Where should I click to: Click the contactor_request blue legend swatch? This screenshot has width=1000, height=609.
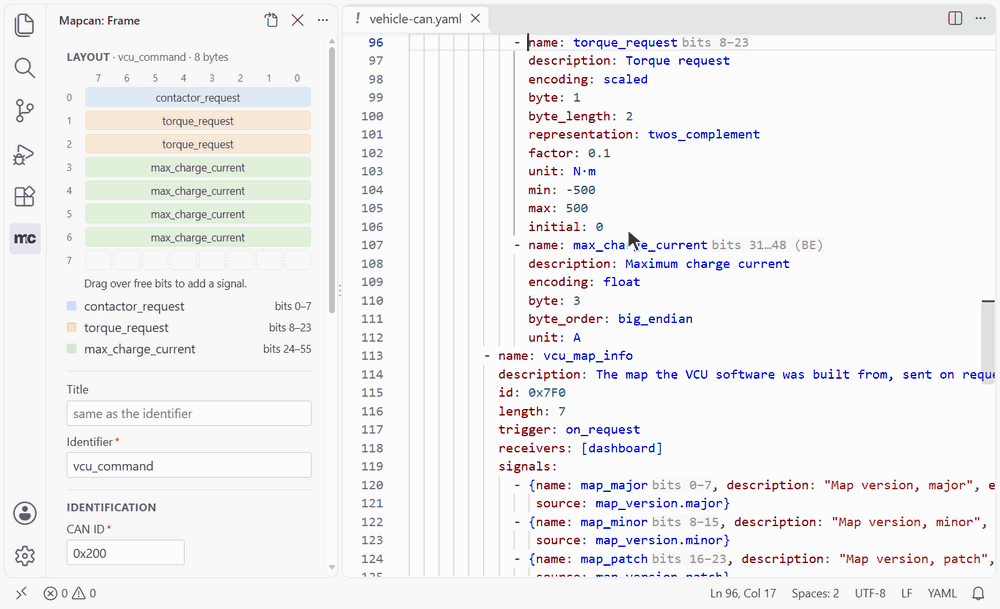pos(71,306)
